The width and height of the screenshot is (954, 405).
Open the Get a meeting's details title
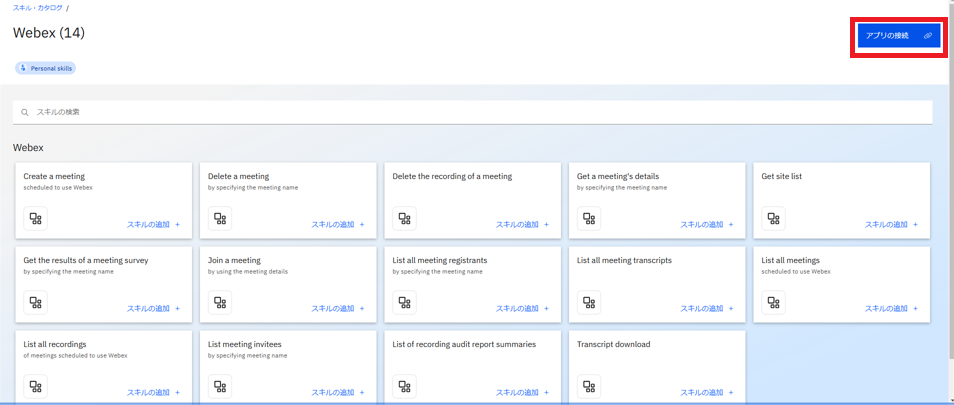[x=618, y=176]
